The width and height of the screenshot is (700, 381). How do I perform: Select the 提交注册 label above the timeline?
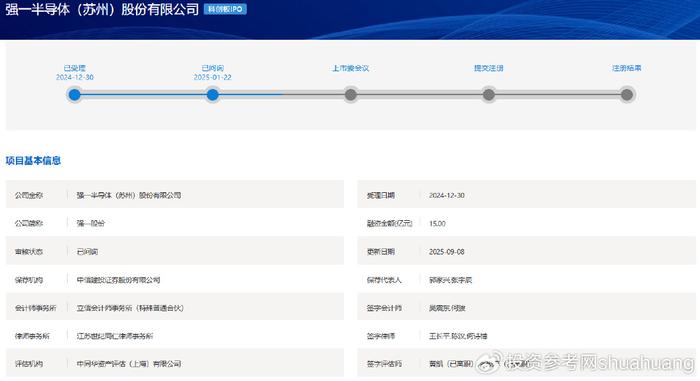tap(489, 68)
